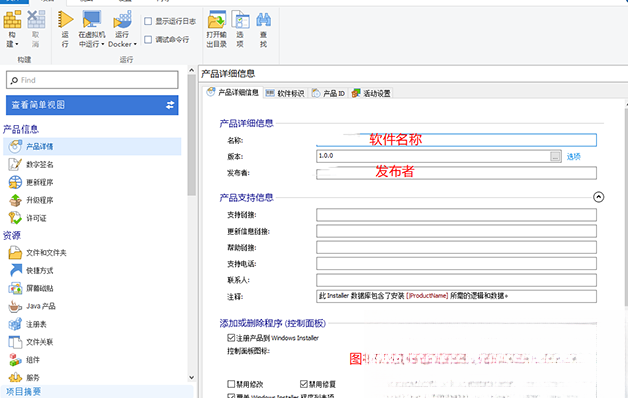The image size is (628, 398).
Task: Open 快捷方式 arrow icon
Action: coord(15,270)
